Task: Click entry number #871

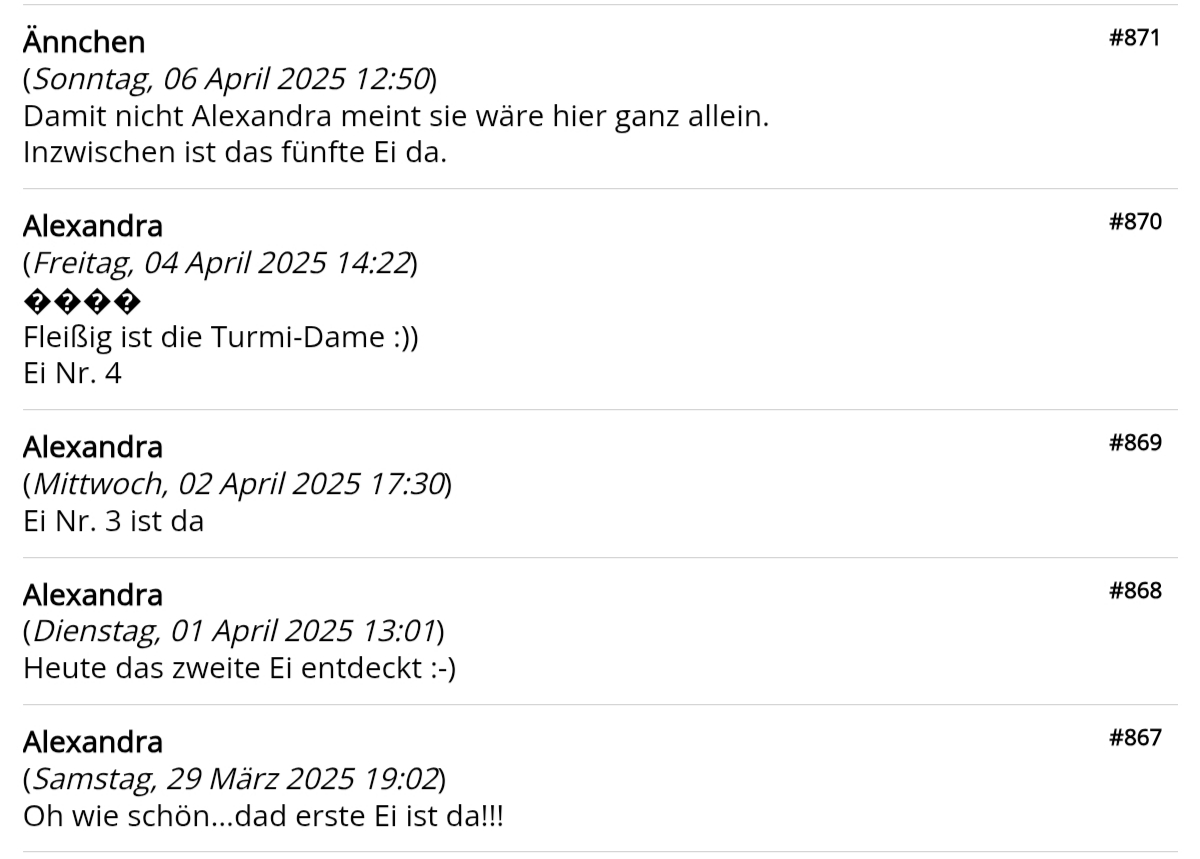Action: 1135,39
